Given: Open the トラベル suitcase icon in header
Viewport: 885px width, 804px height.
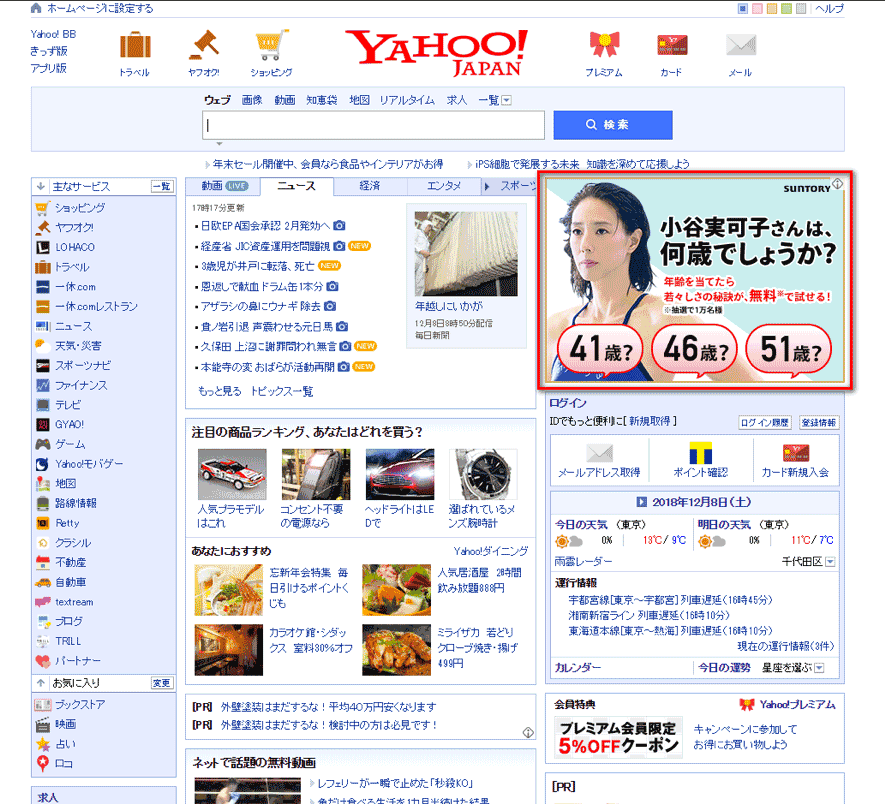Looking at the screenshot, I should (x=134, y=46).
